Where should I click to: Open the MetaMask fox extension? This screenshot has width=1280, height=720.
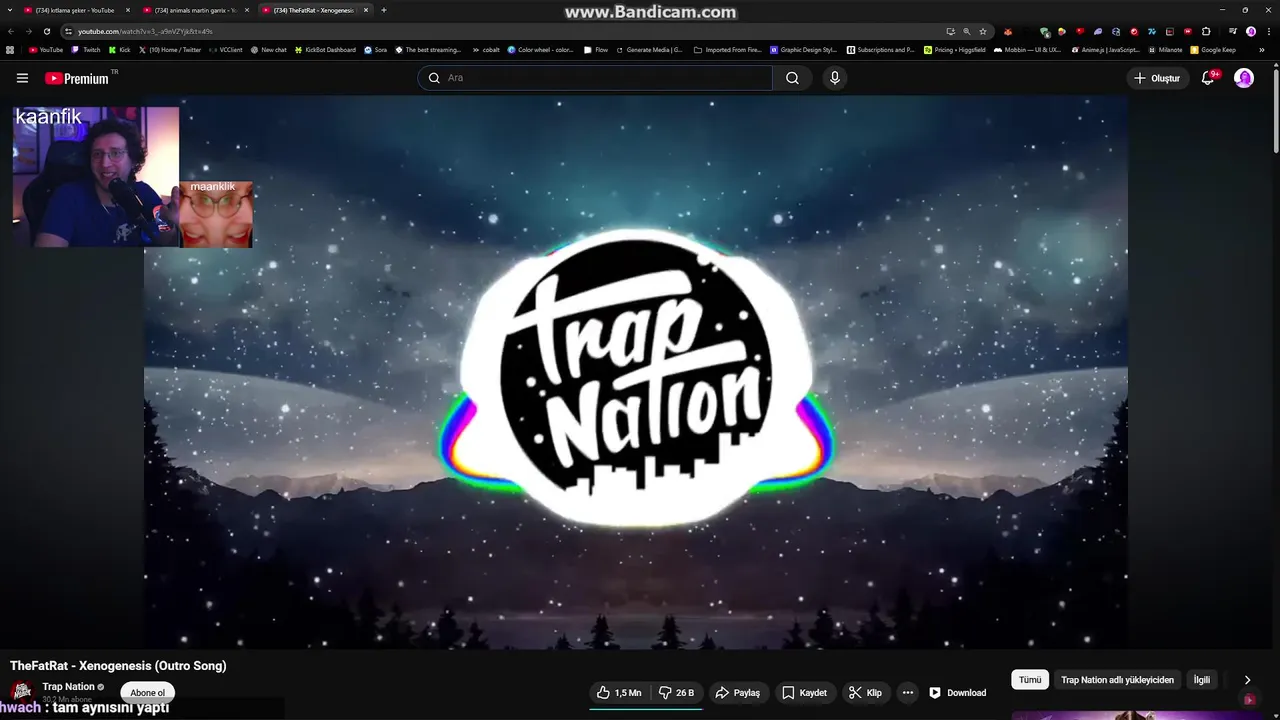(x=1008, y=31)
